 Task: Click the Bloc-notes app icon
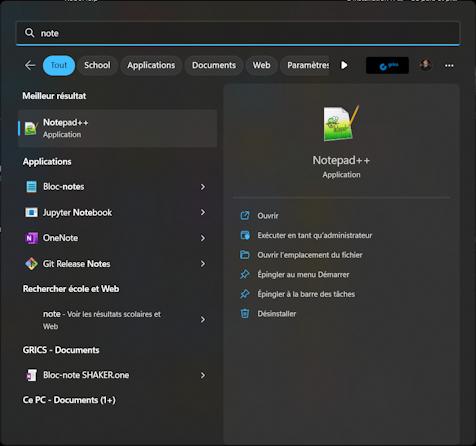click(x=31, y=187)
